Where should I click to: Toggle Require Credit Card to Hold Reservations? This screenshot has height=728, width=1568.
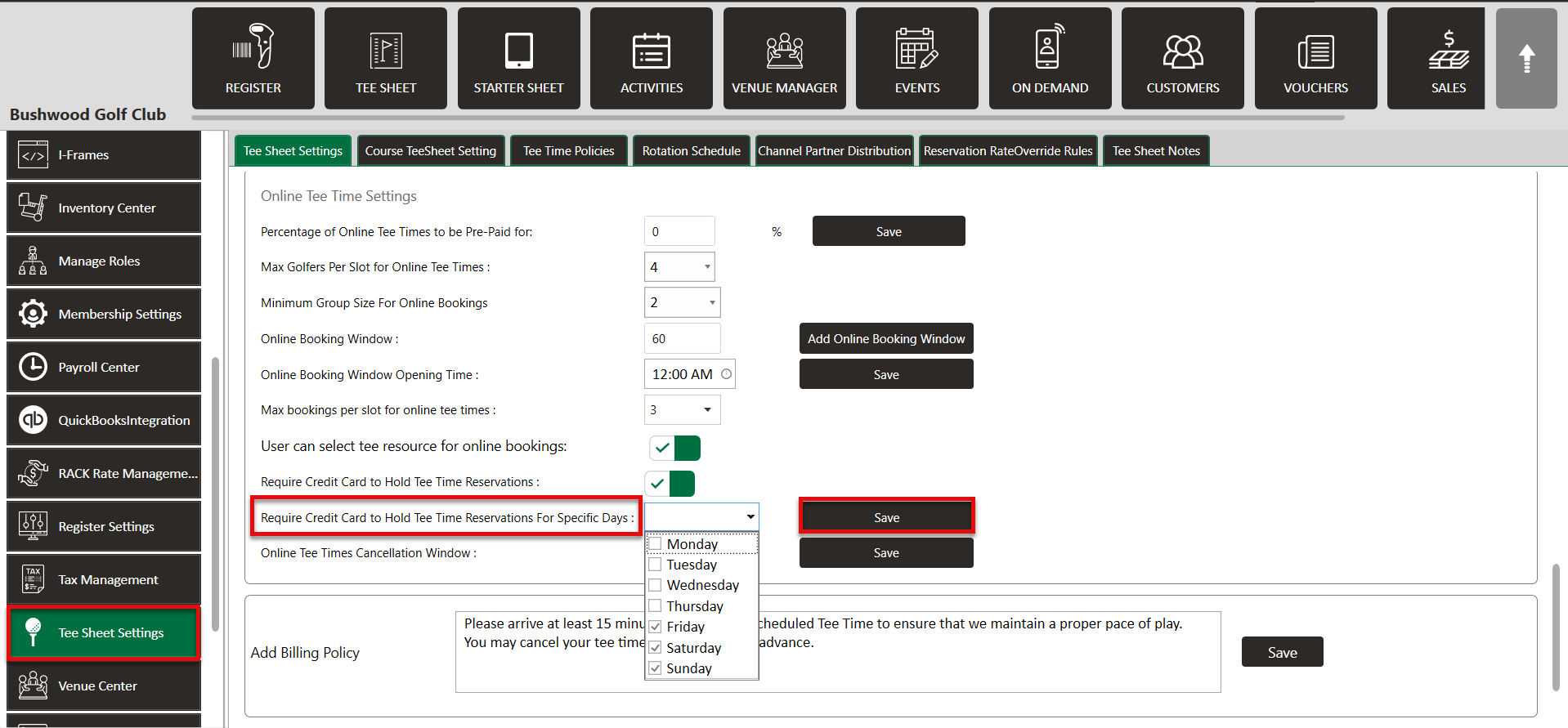pos(670,483)
